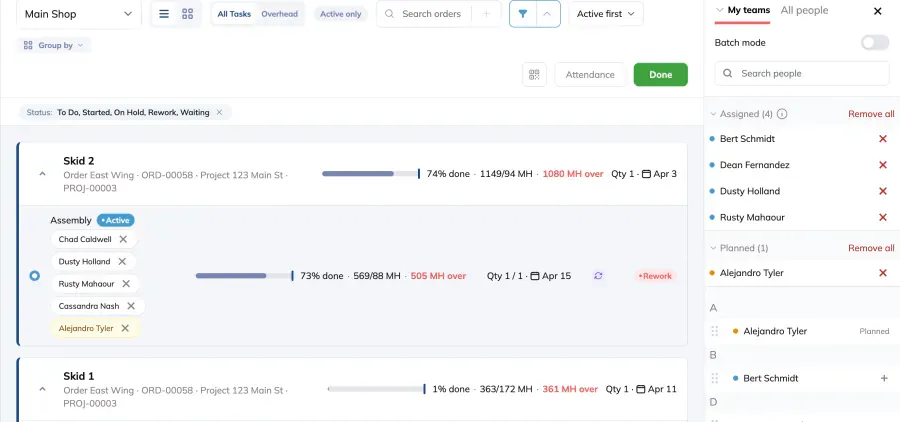The width and height of the screenshot is (900, 422).
Task: Click the 1080 MH over text
Action: coord(573,174)
